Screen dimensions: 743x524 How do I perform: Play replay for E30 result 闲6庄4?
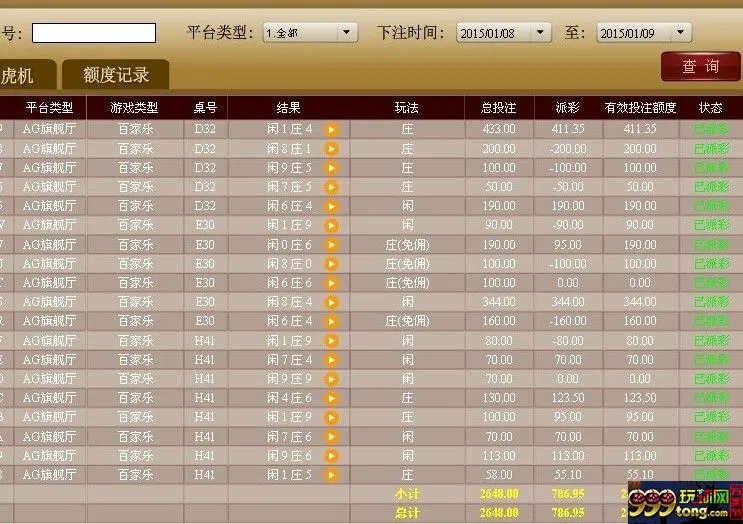pos(332,321)
